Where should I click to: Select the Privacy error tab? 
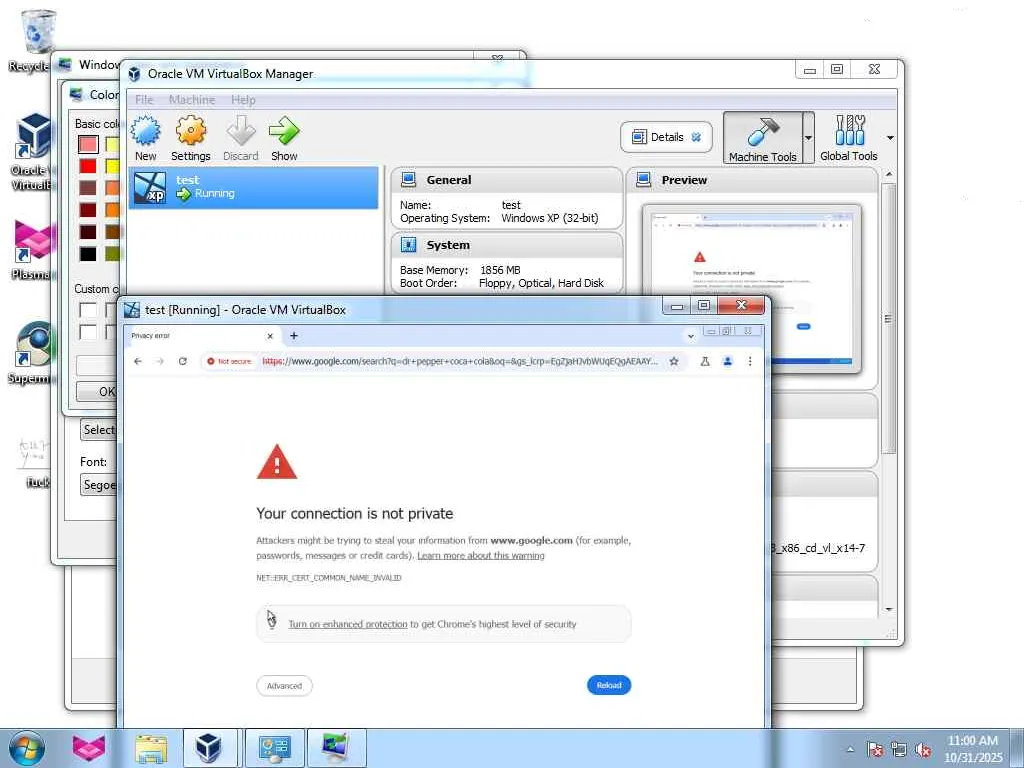click(202, 336)
